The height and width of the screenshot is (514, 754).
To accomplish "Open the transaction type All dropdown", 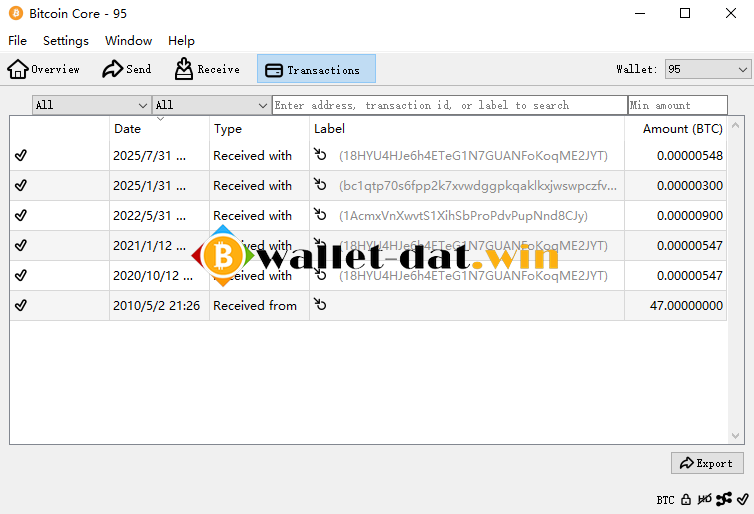I will click(x=210, y=105).
